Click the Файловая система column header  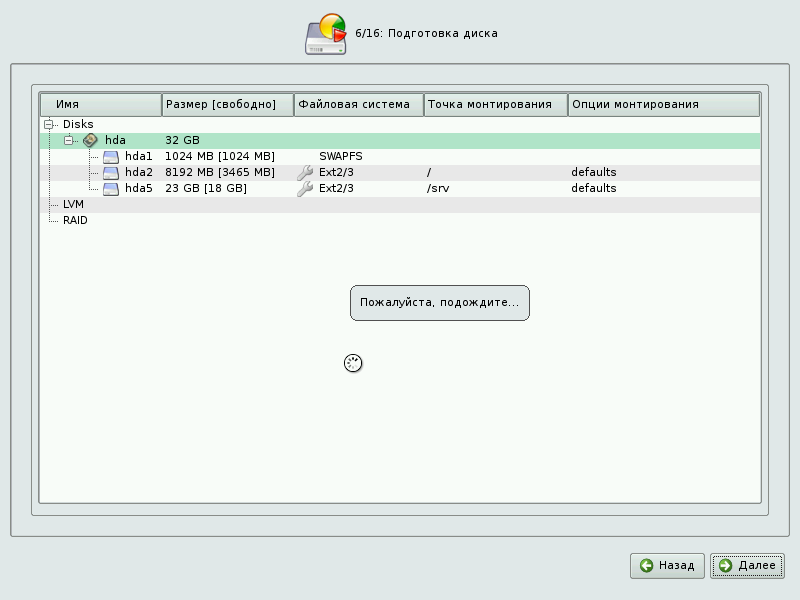tap(358, 104)
